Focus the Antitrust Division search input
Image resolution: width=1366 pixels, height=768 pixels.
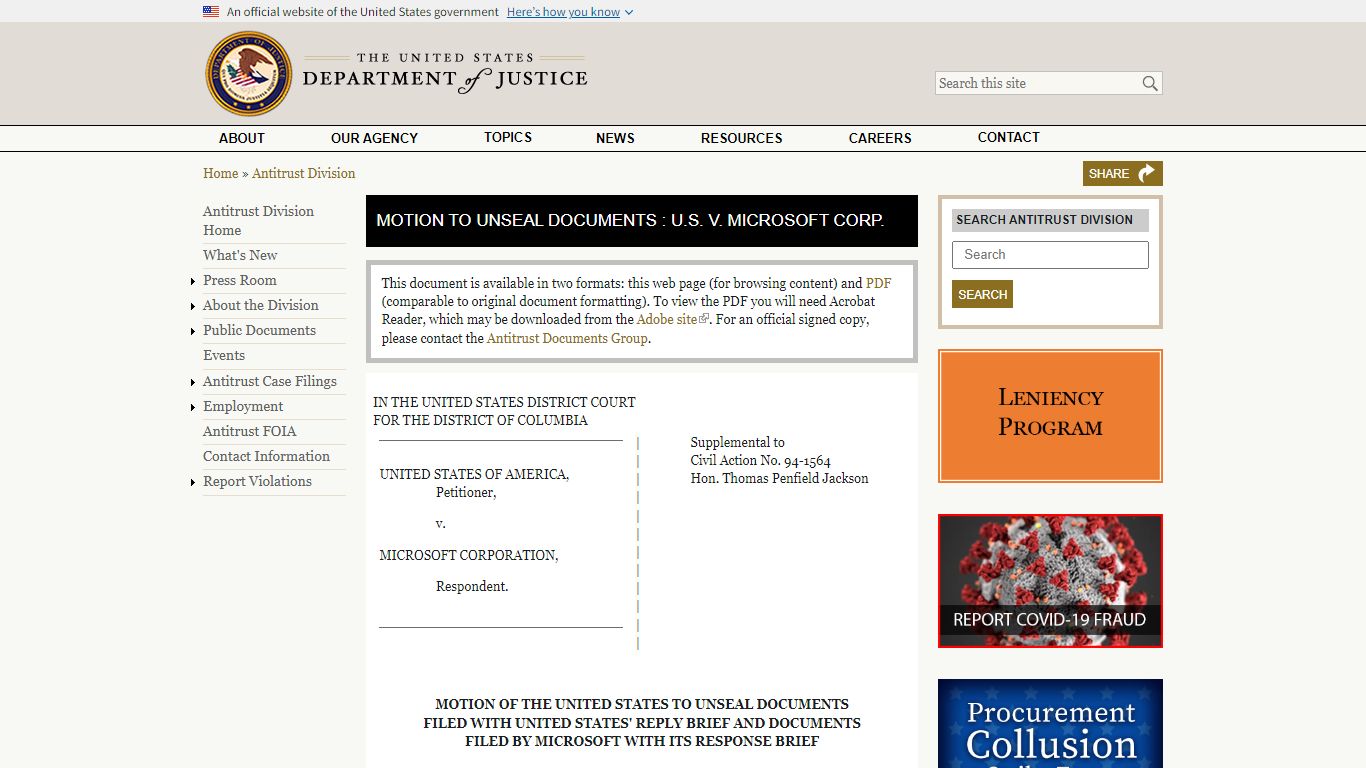[1050, 255]
